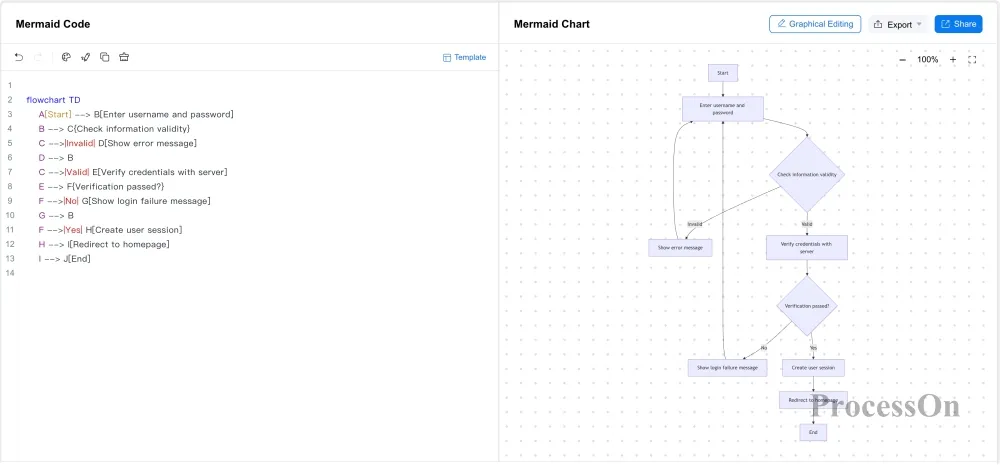Click code line 'I --> J[End]'
Screen dimensions: 1000x465
point(64,259)
